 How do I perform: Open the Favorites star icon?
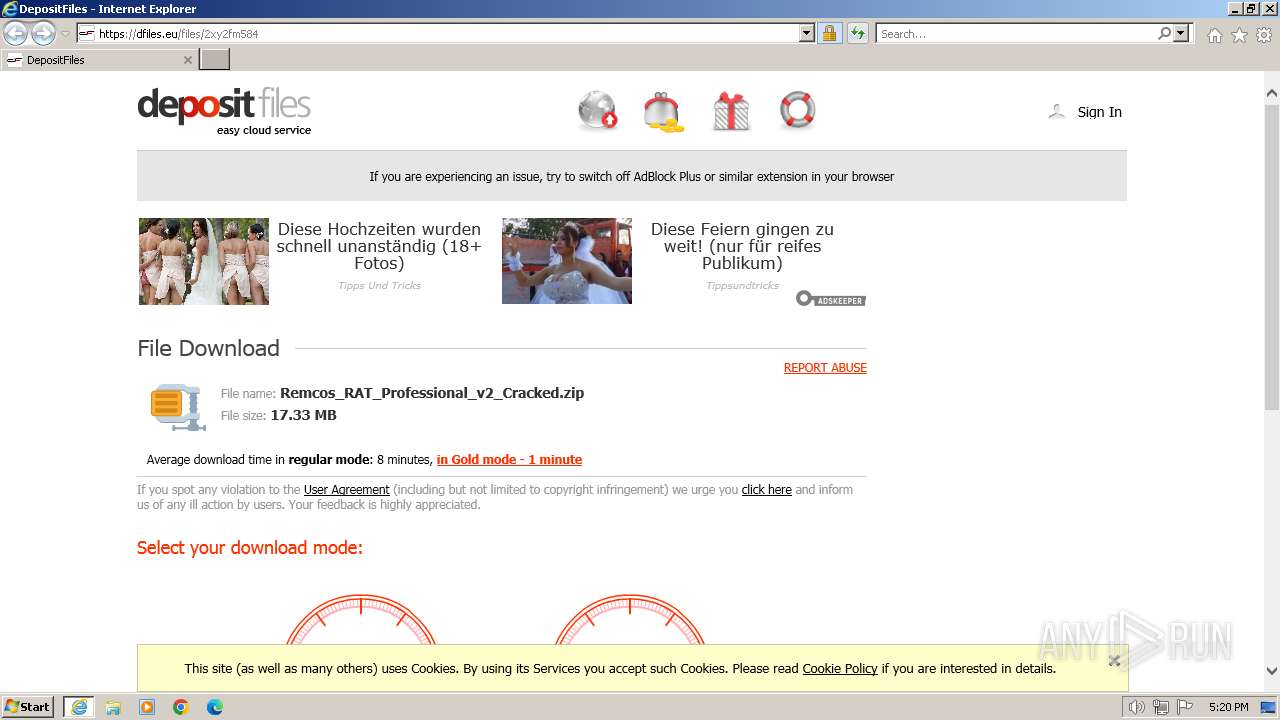pos(1239,35)
